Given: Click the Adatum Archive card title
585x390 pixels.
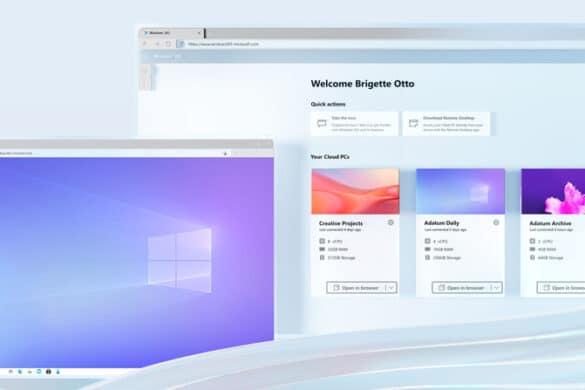Looking at the screenshot, I should pyautogui.click(x=550, y=223).
